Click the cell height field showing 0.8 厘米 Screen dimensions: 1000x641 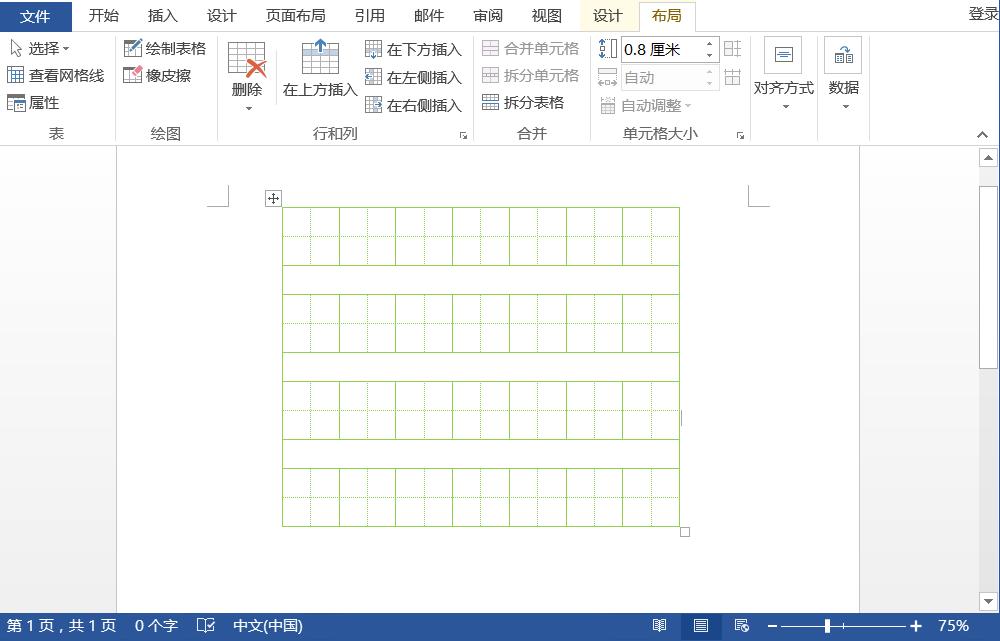665,47
